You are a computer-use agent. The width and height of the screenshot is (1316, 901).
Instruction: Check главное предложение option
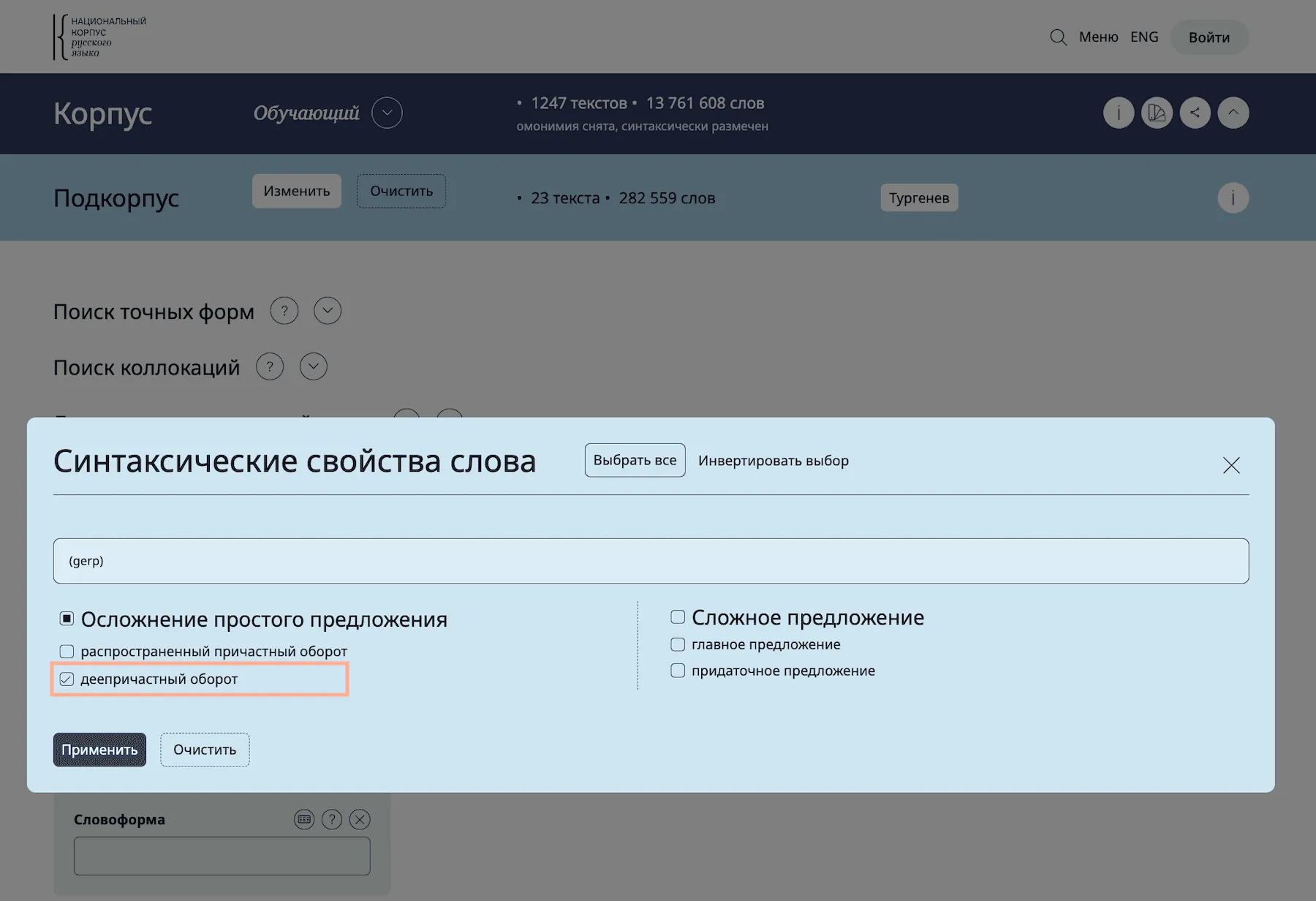(678, 644)
